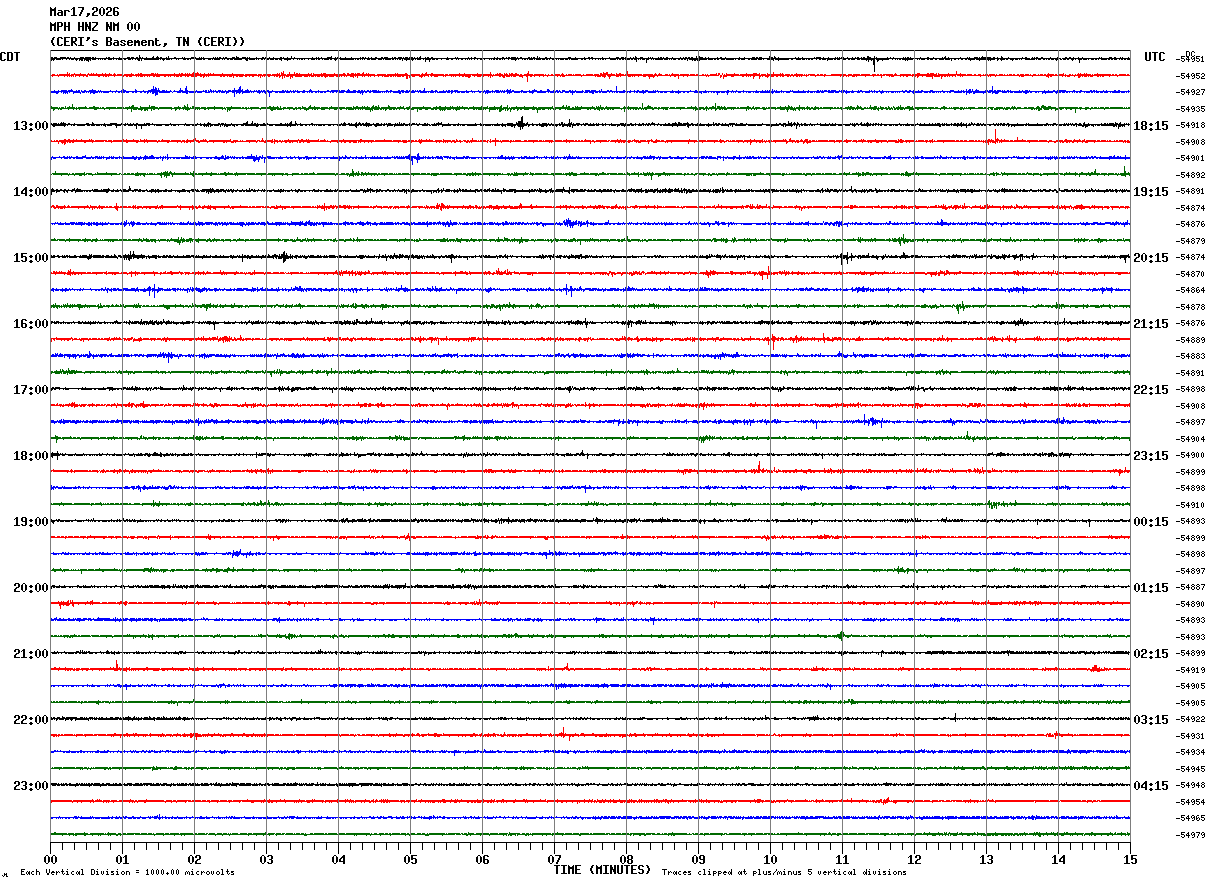Select the 20:00 CDT row label
The height and width of the screenshot is (886, 1210).
pos(30,588)
